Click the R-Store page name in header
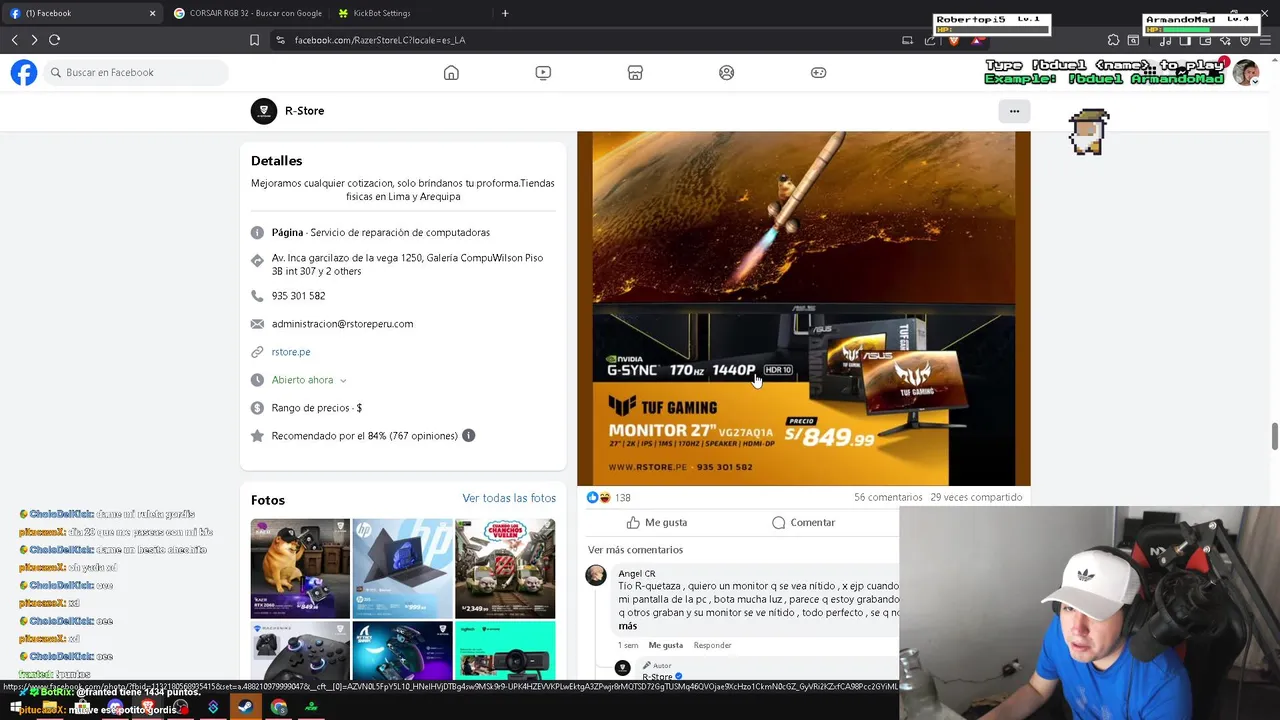Viewport: 1280px width, 720px height. tap(304, 111)
